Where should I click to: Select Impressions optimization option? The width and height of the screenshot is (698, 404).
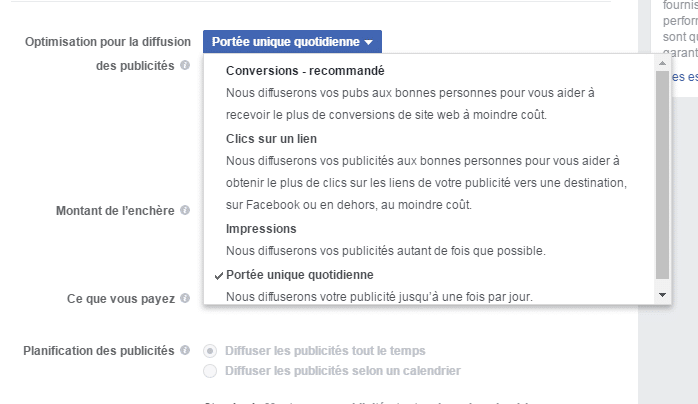(x=260, y=229)
